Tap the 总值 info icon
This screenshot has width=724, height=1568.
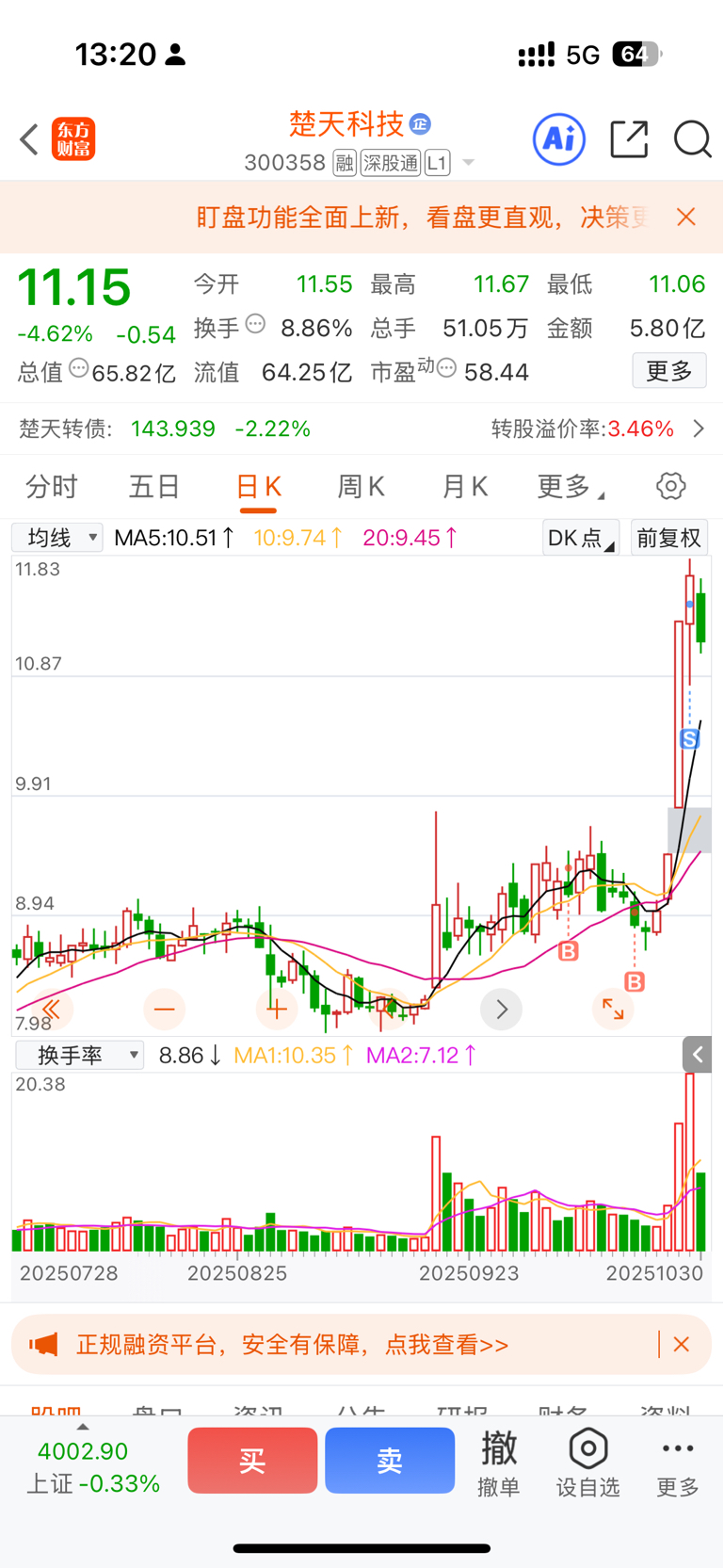[x=79, y=369]
